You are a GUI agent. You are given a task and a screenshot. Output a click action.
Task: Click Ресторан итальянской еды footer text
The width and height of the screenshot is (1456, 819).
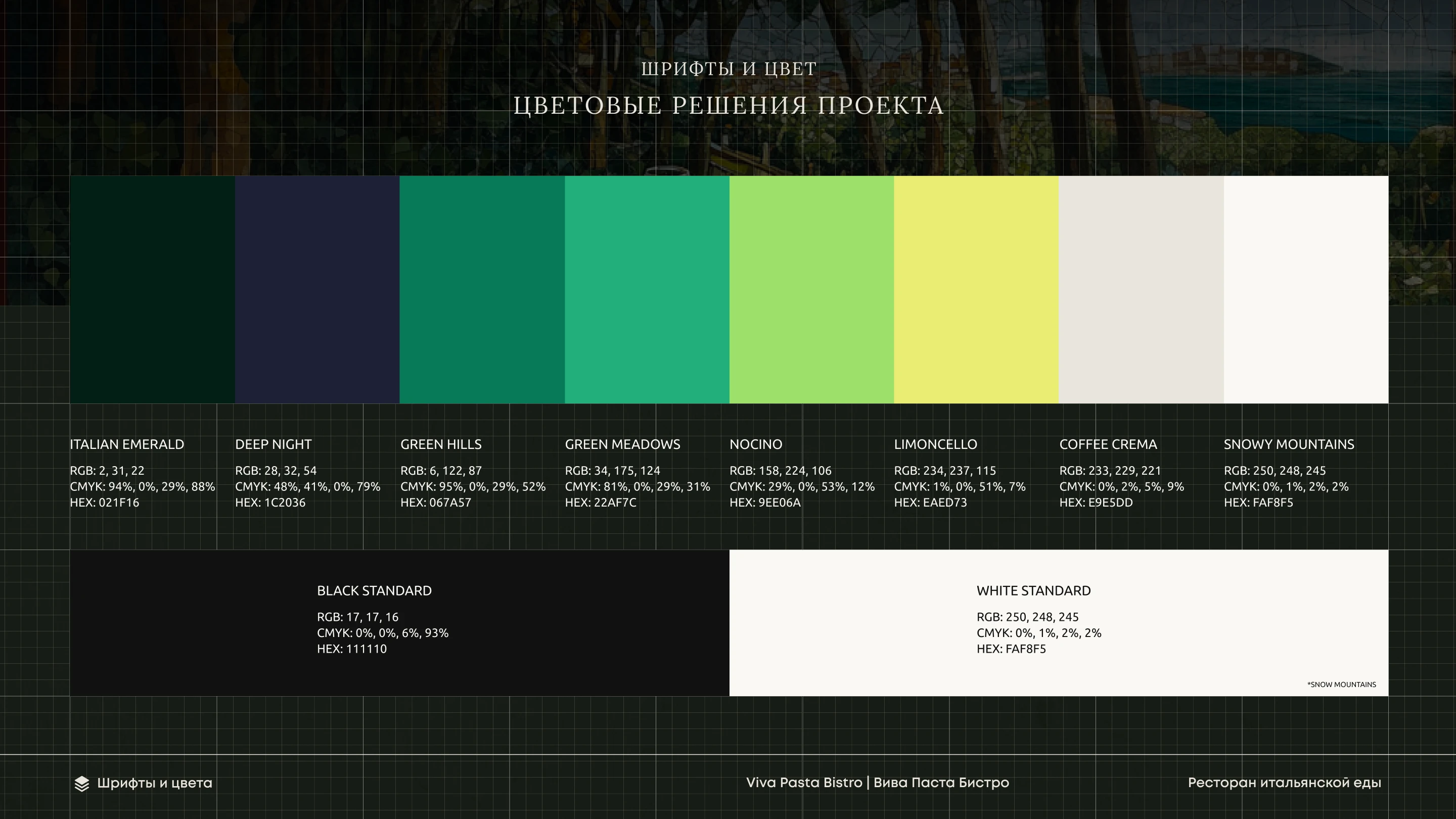[x=1284, y=783]
